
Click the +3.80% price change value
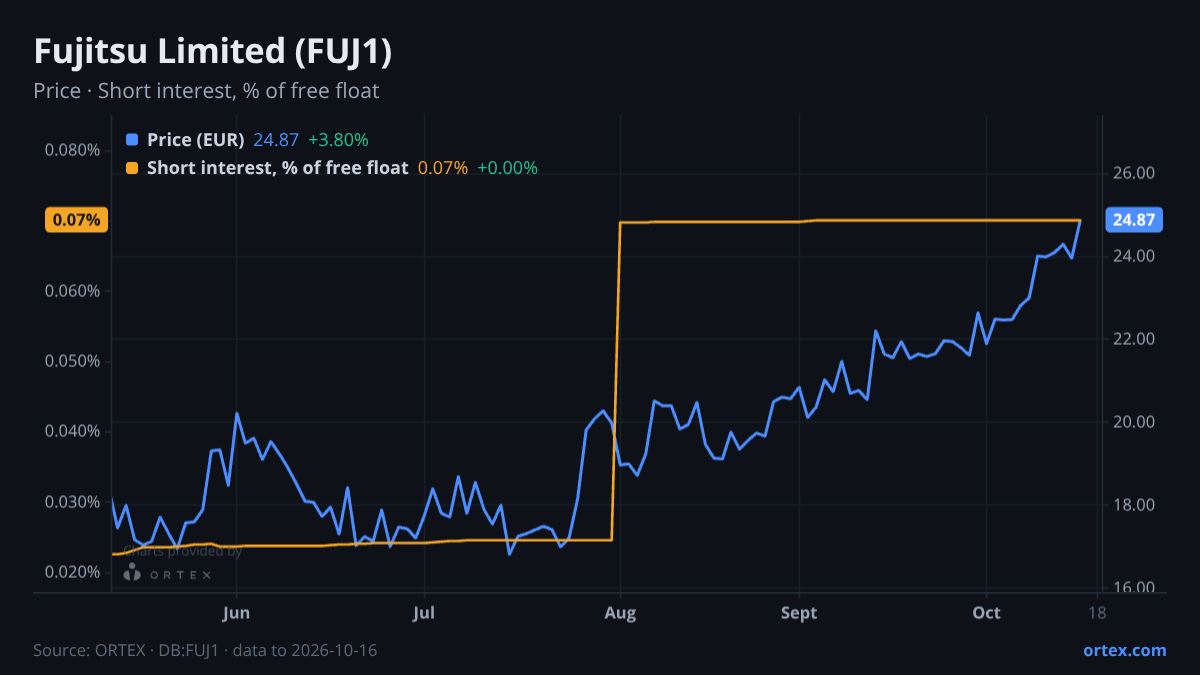(x=338, y=140)
